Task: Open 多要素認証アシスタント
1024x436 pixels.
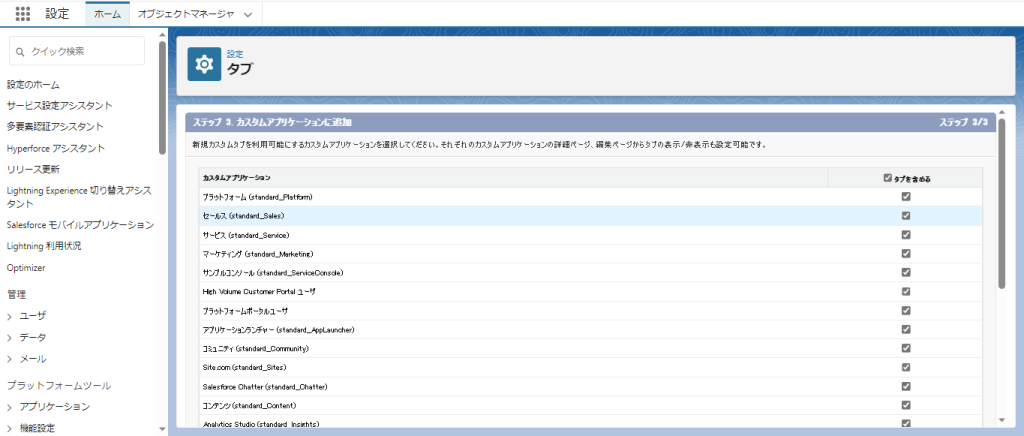Action: click(x=55, y=126)
